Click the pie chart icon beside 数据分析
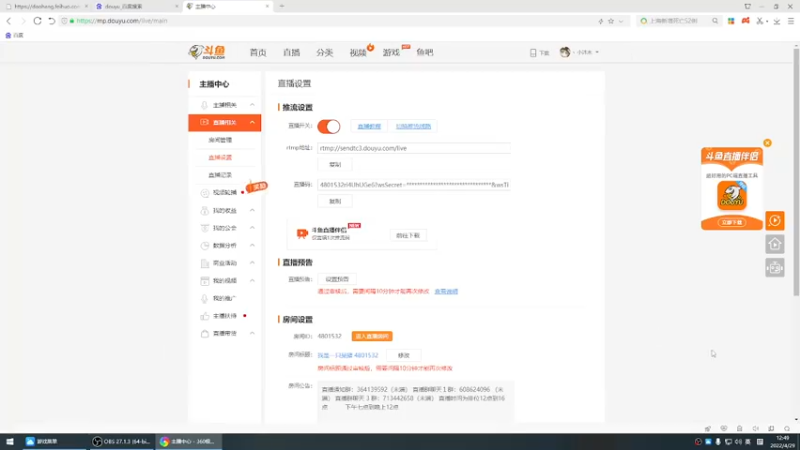The image size is (800, 450). click(x=205, y=245)
